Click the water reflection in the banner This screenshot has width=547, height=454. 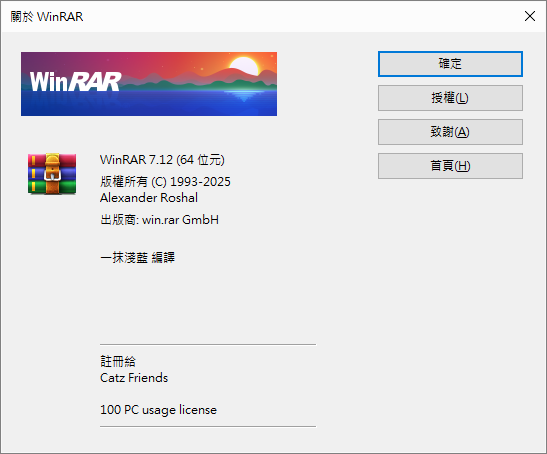tap(244, 95)
